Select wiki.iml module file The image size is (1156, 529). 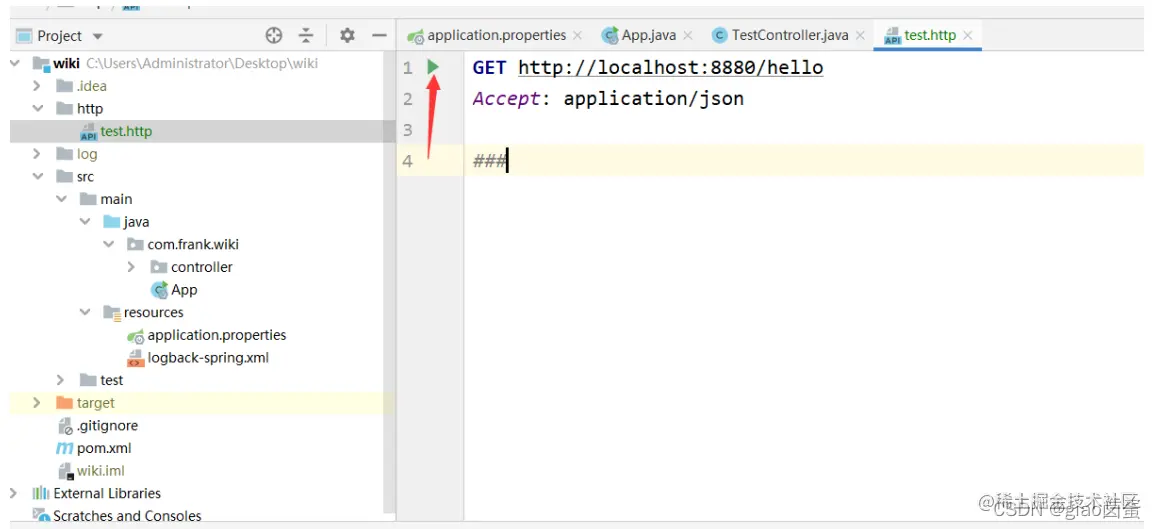pos(101,472)
